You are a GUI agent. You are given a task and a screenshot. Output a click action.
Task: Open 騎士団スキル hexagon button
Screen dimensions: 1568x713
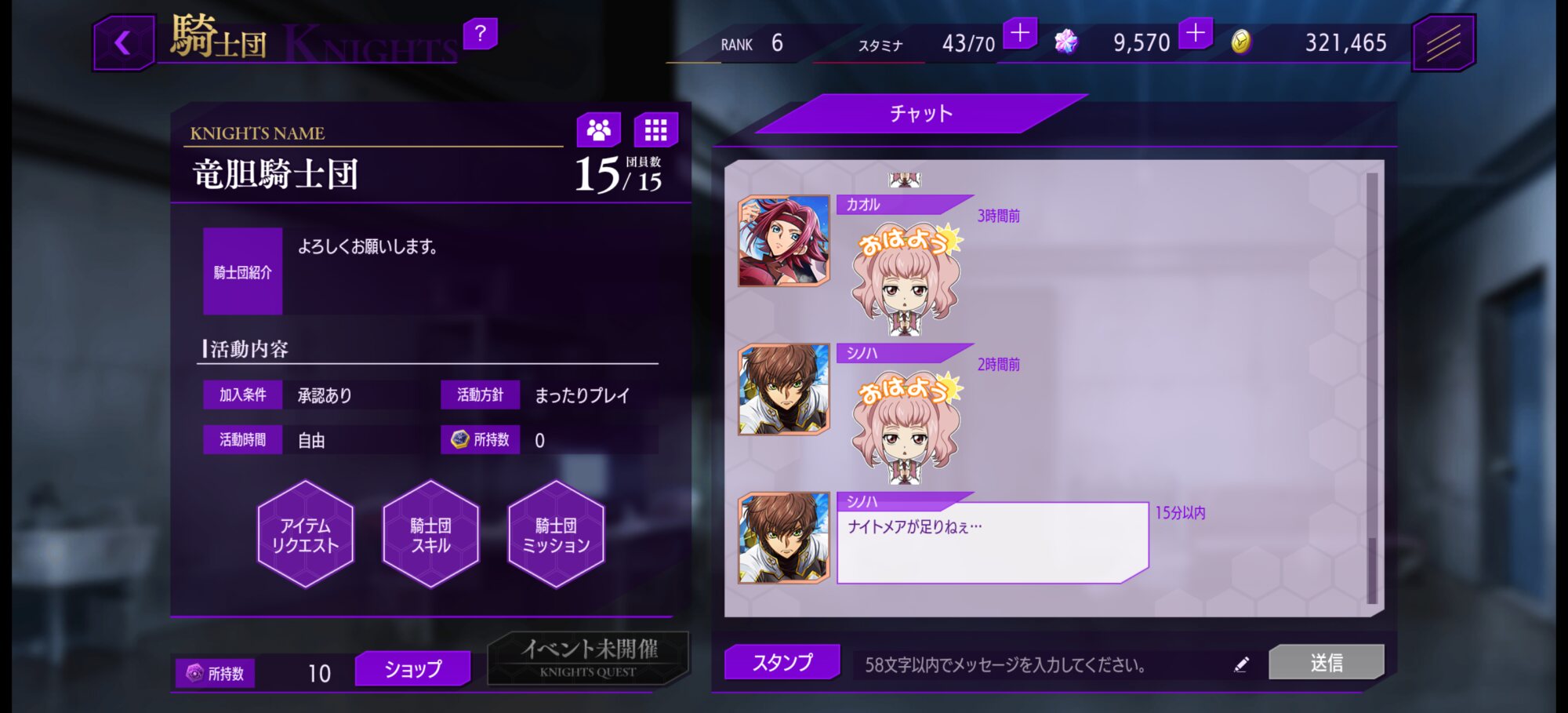(x=430, y=535)
